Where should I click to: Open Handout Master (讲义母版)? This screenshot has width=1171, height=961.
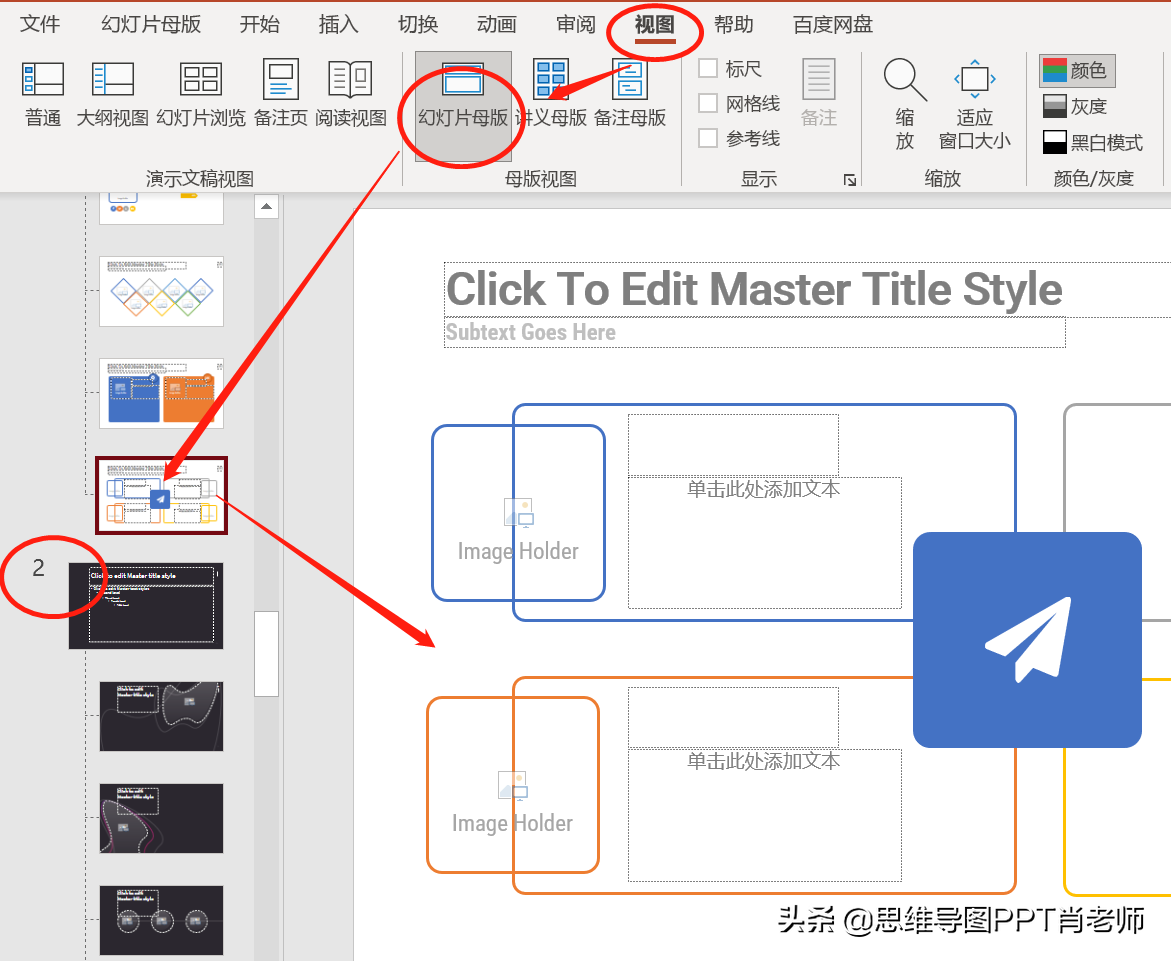click(x=552, y=94)
